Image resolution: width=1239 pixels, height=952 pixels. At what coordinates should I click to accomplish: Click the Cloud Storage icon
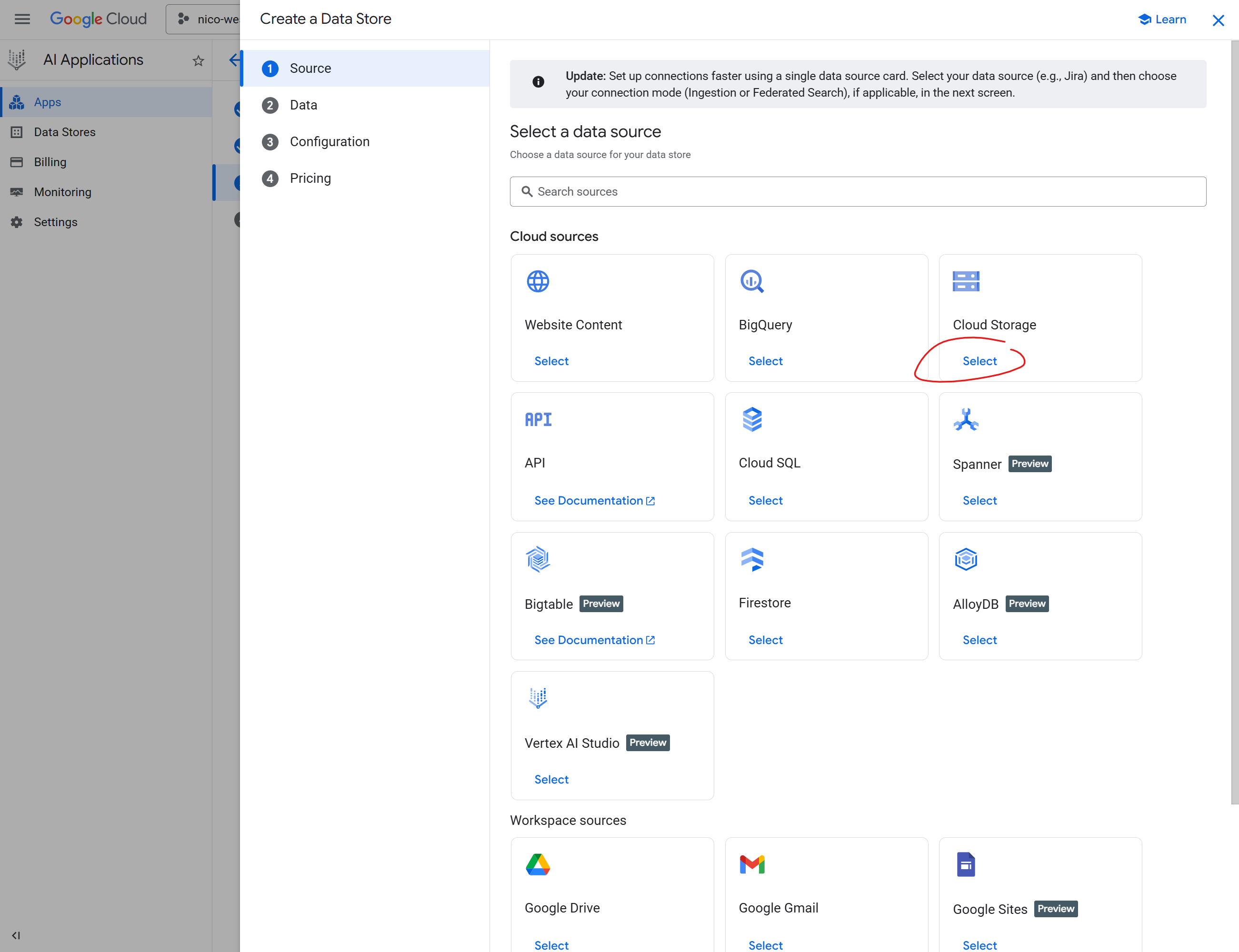coord(965,281)
